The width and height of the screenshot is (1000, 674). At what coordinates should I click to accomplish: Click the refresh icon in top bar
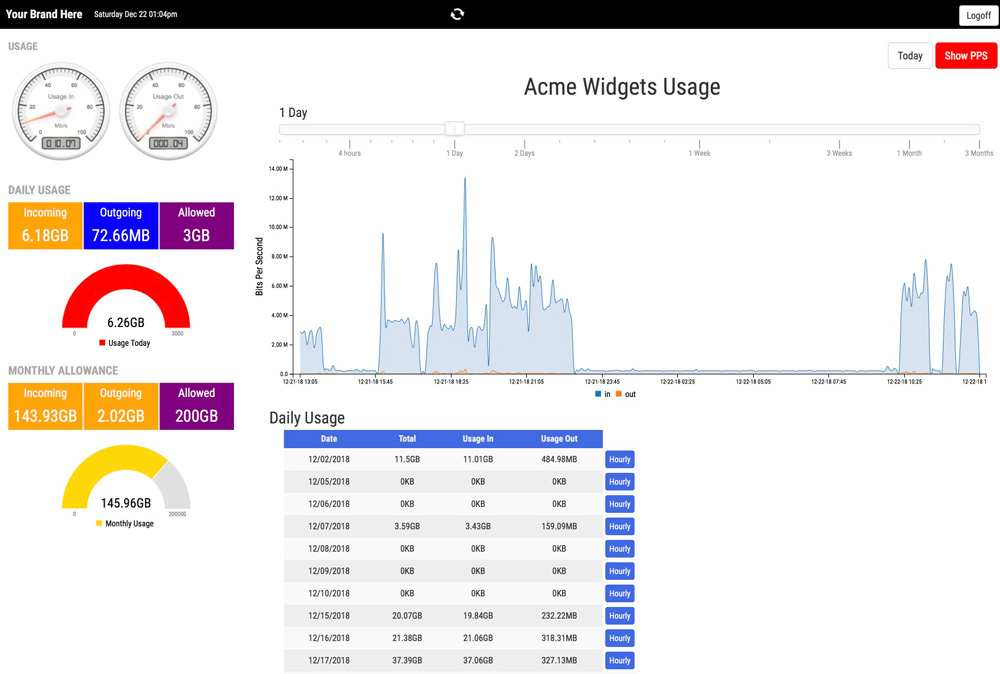[x=457, y=14]
